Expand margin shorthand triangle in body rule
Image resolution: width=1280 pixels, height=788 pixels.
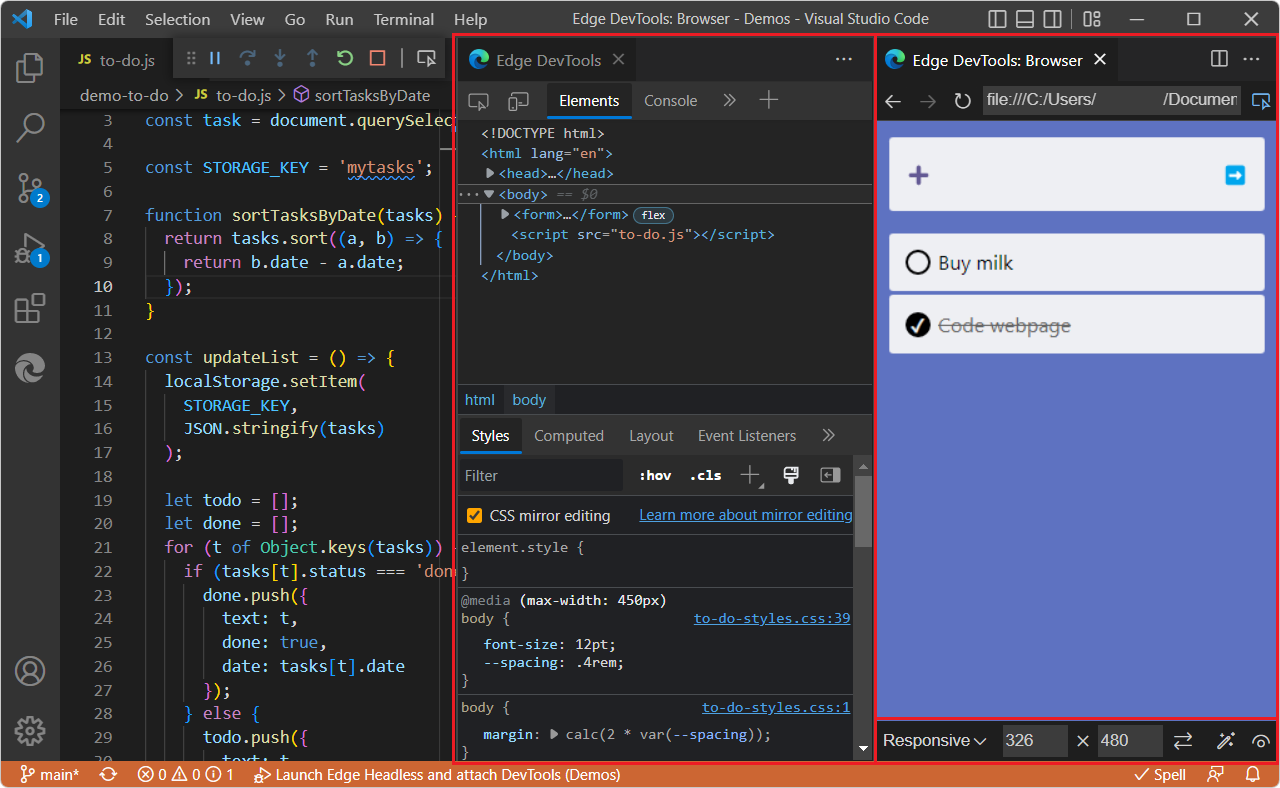tap(554, 734)
